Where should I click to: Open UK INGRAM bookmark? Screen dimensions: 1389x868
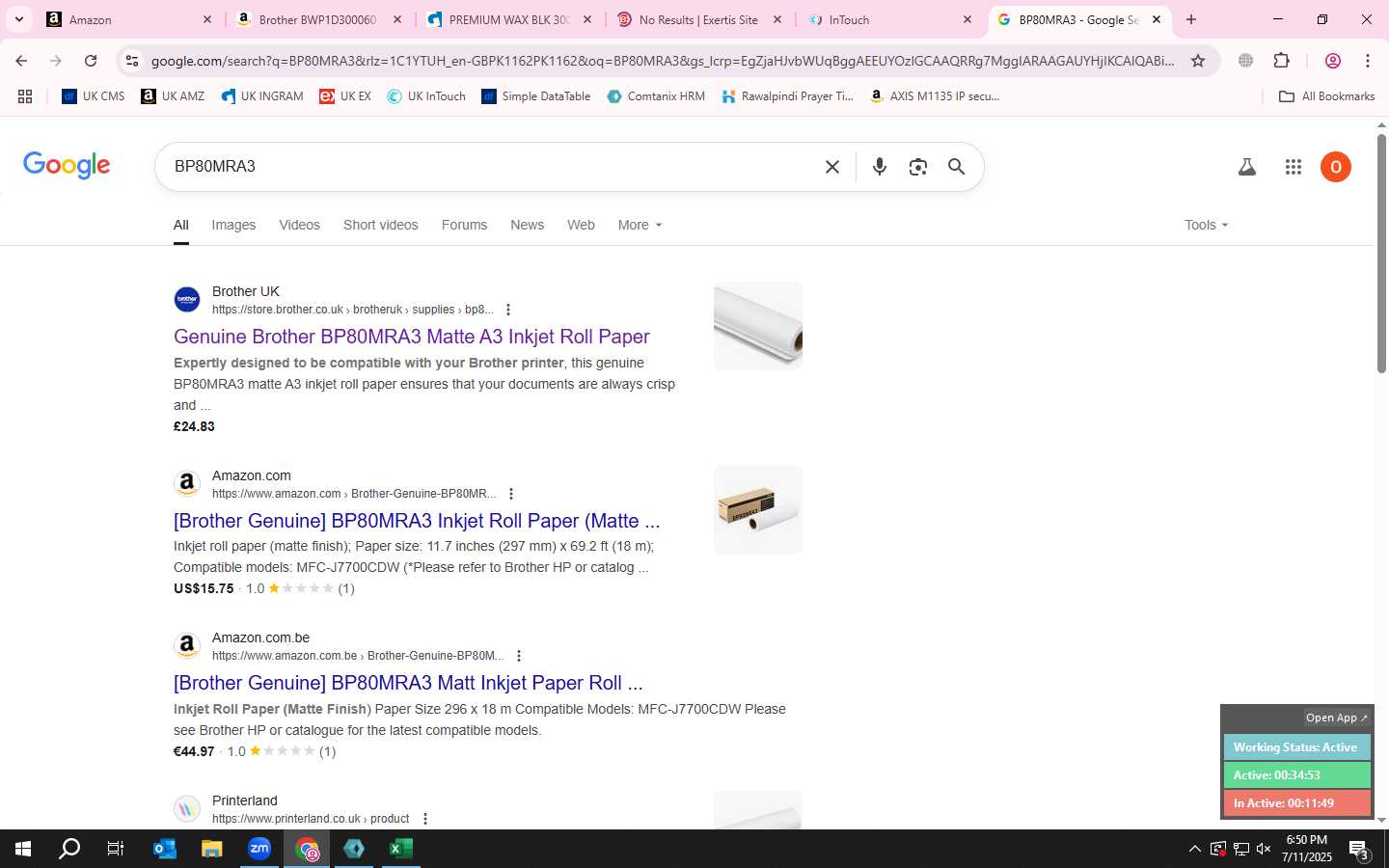(261, 96)
